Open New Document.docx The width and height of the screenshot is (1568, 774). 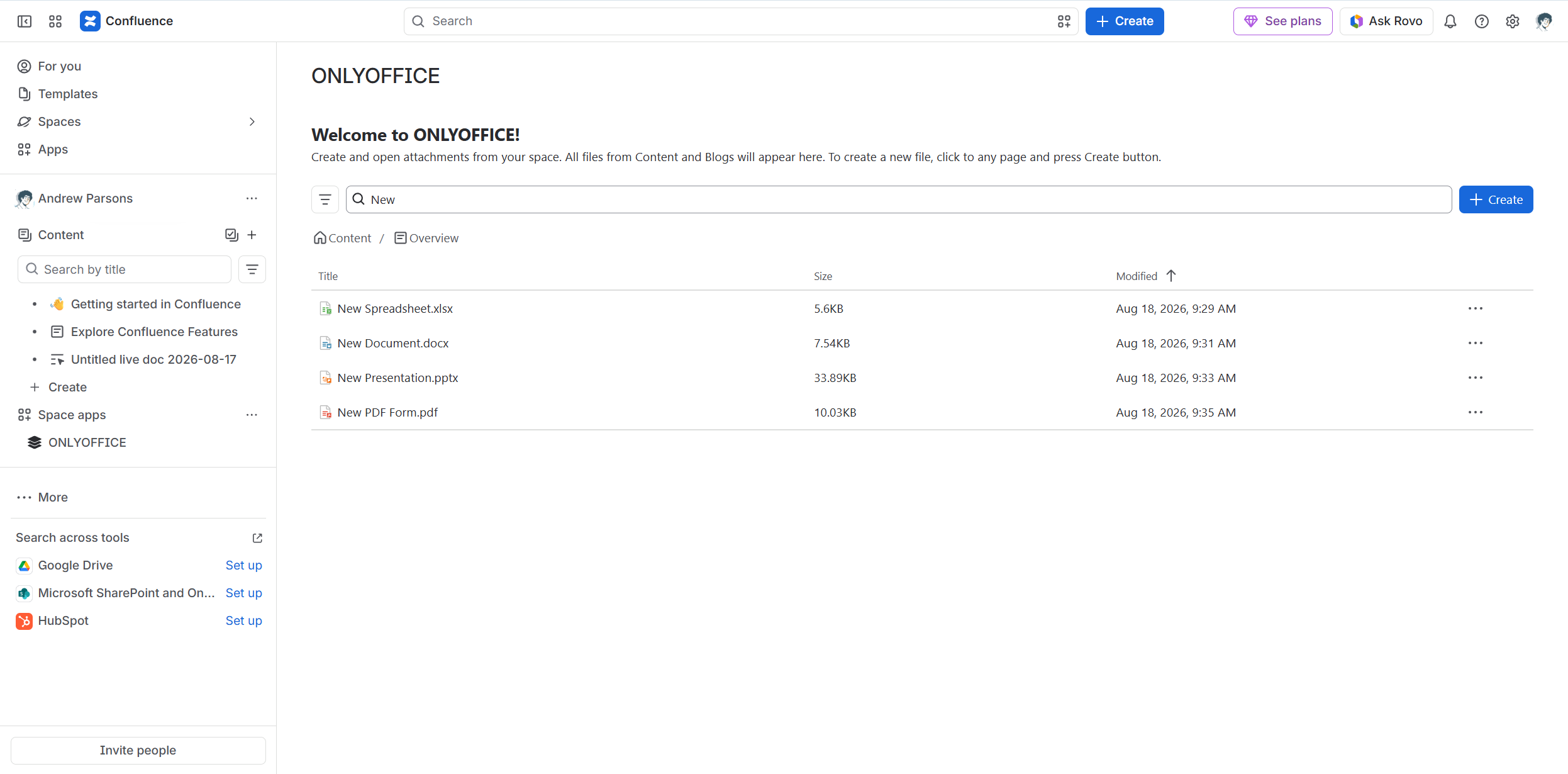pos(393,343)
